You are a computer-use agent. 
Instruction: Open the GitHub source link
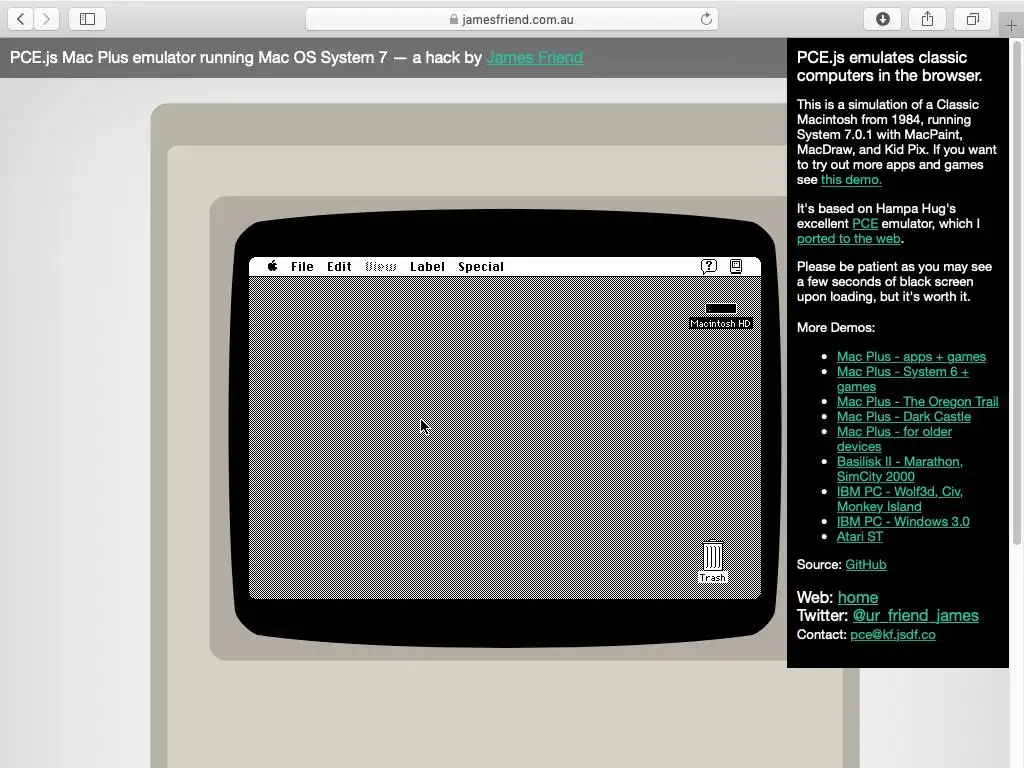pyautogui.click(x=866, y=565)
